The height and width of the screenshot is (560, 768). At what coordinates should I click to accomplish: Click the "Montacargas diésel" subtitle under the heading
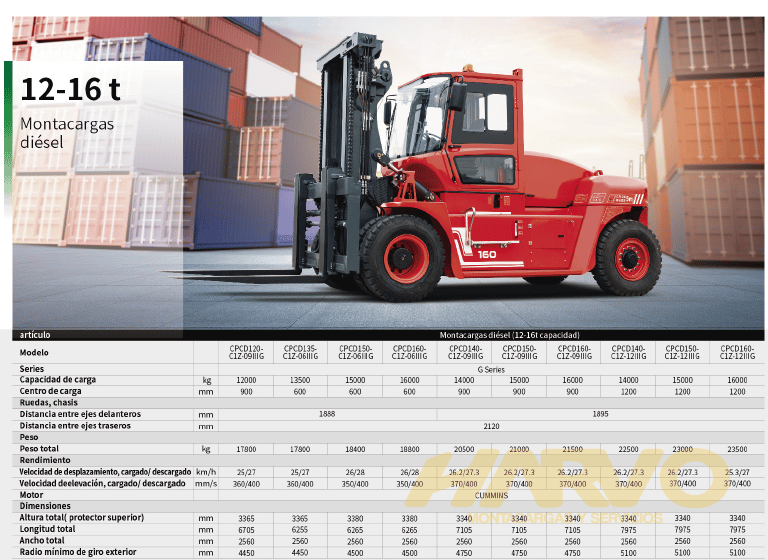67,133
